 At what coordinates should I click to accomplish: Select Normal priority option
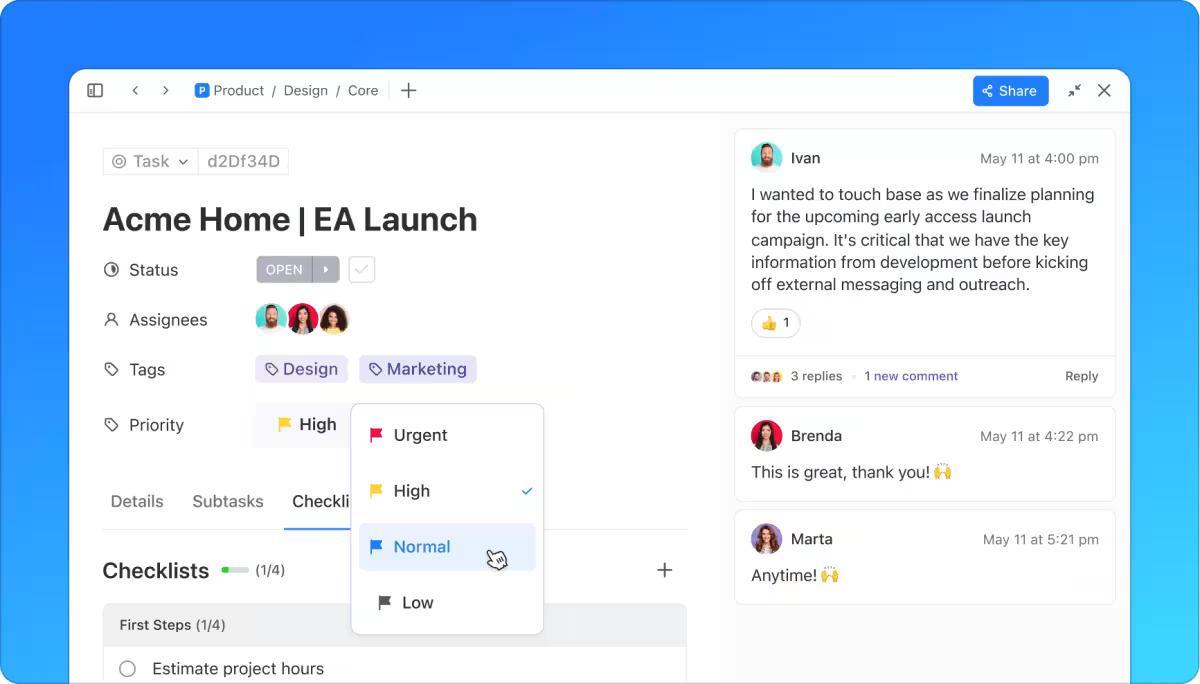point(447,547)
